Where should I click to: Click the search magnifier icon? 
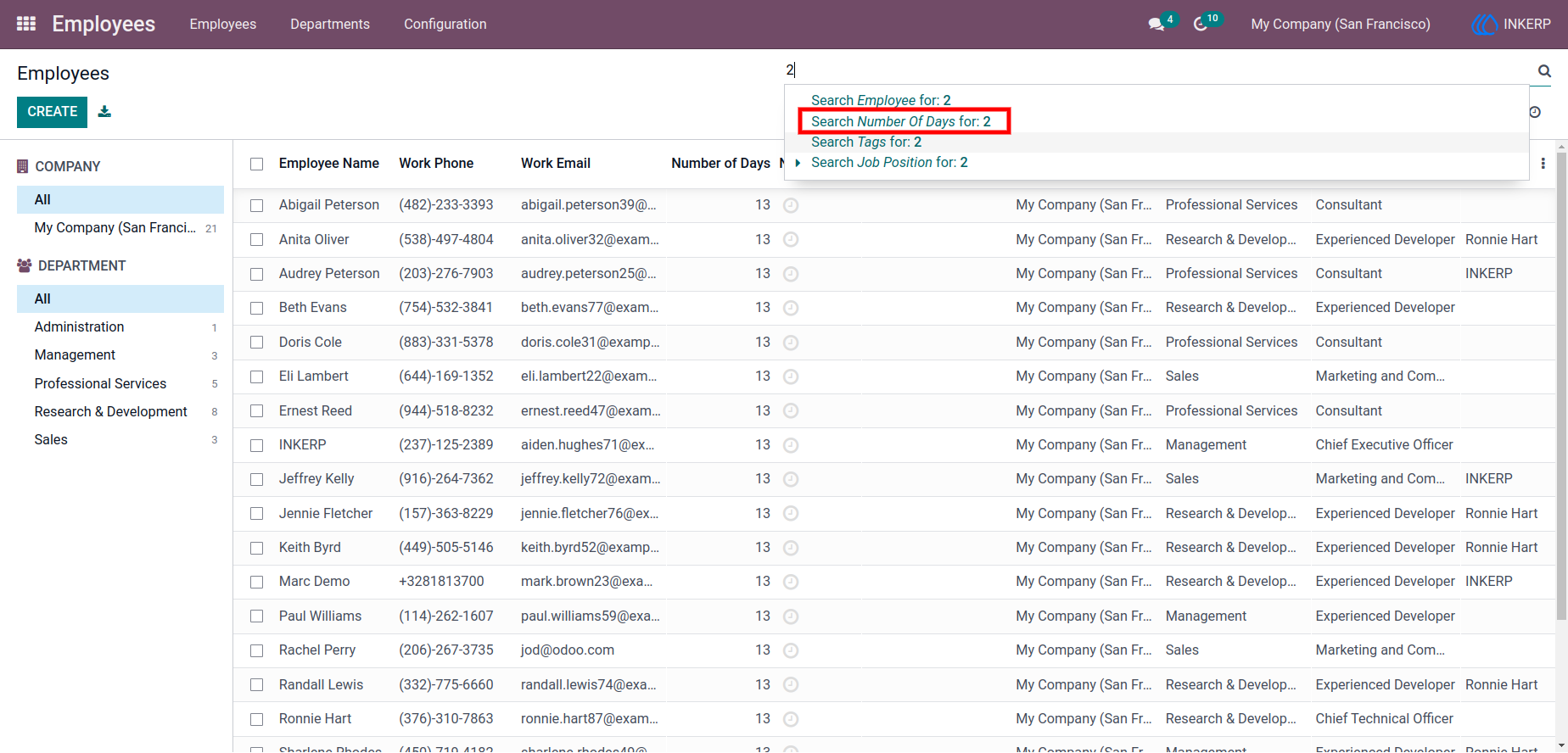[1544, 71]
